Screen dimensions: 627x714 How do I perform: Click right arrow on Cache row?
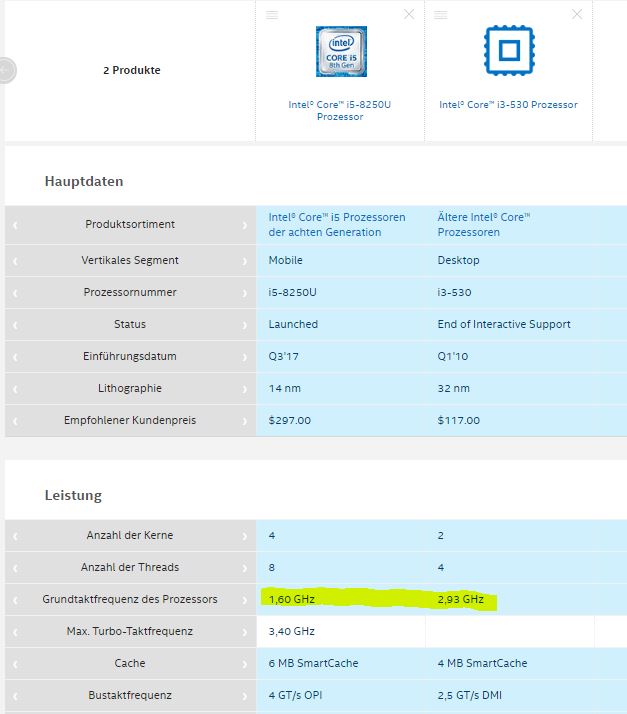coord(245,664)
